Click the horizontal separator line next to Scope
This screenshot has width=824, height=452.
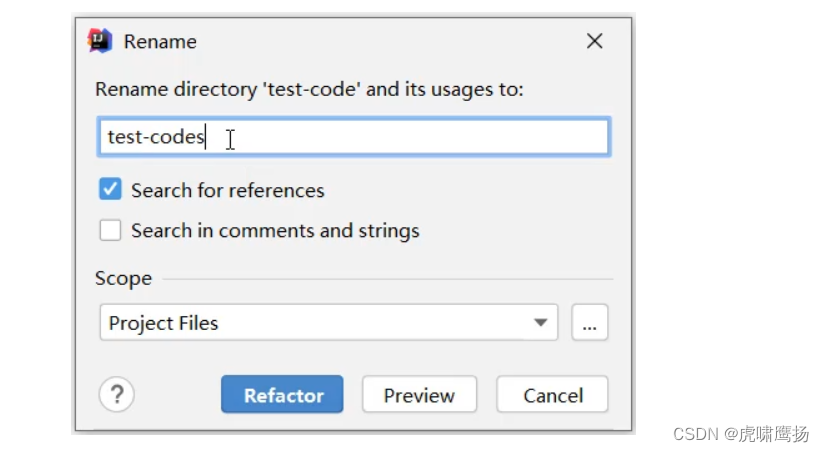coord(388,280)
